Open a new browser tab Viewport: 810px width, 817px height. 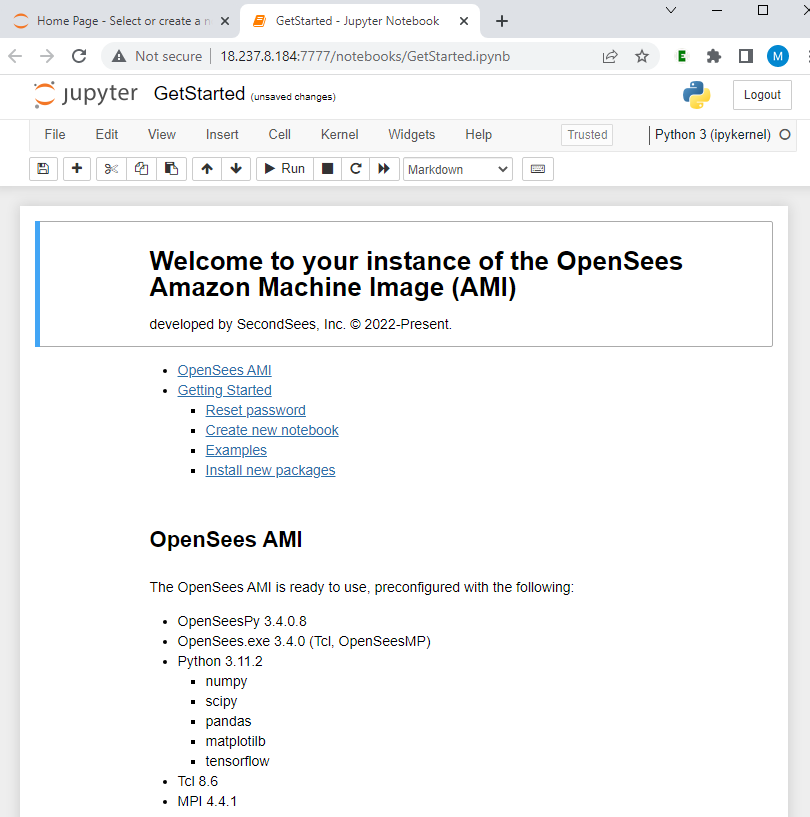tap(502, 21)
